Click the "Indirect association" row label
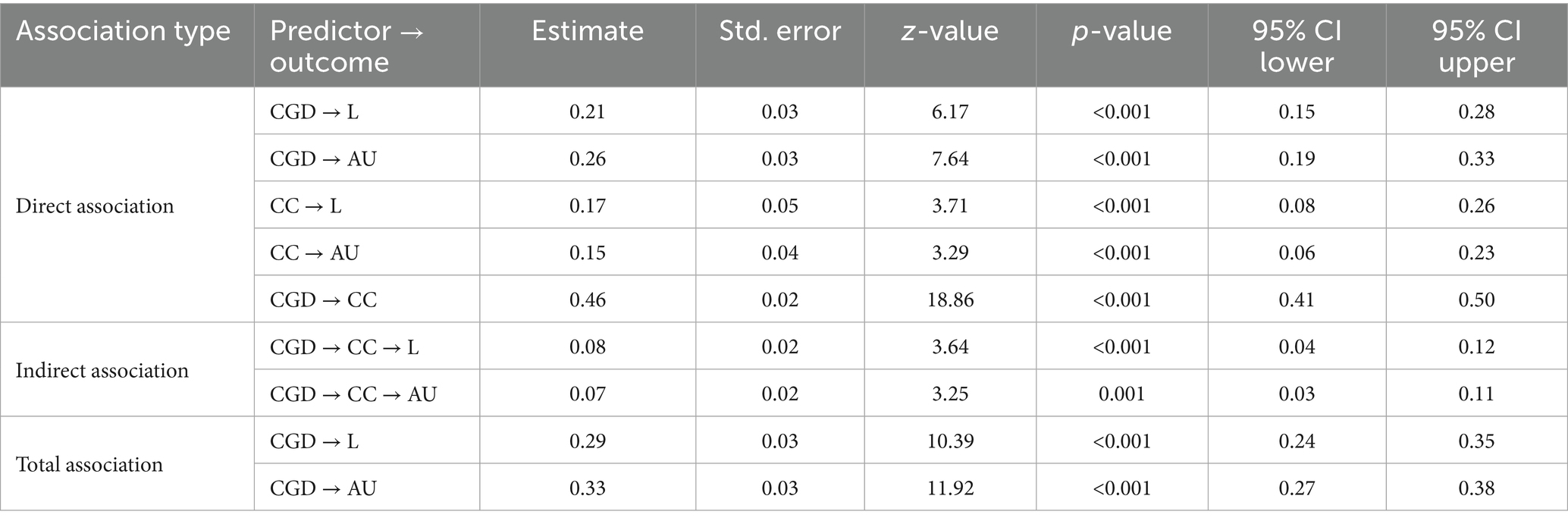The image size is (1568, 524). point(102,371)
